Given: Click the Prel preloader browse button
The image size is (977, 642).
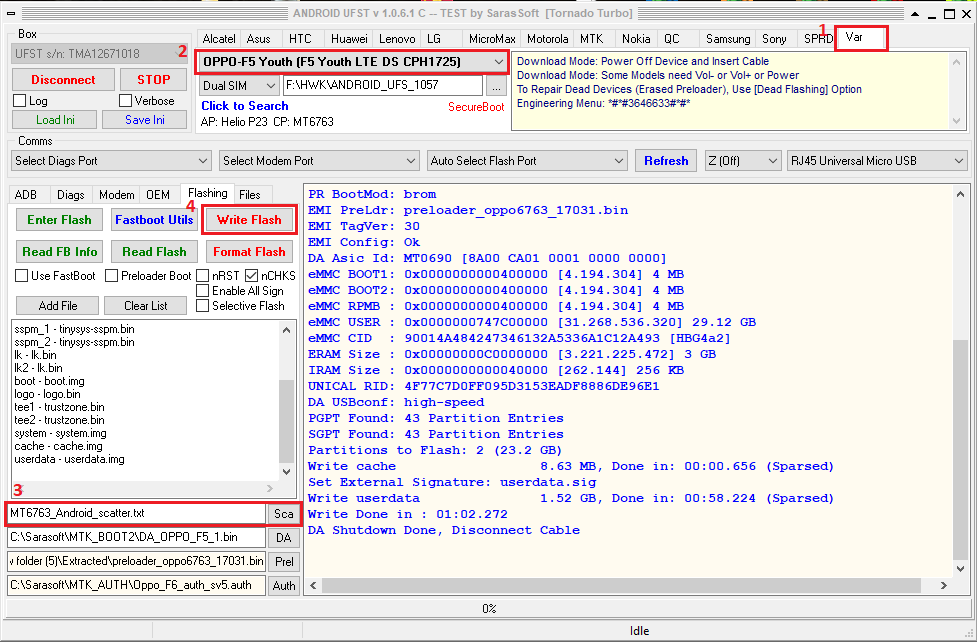Looking at the screenshot, I should 284,562.
